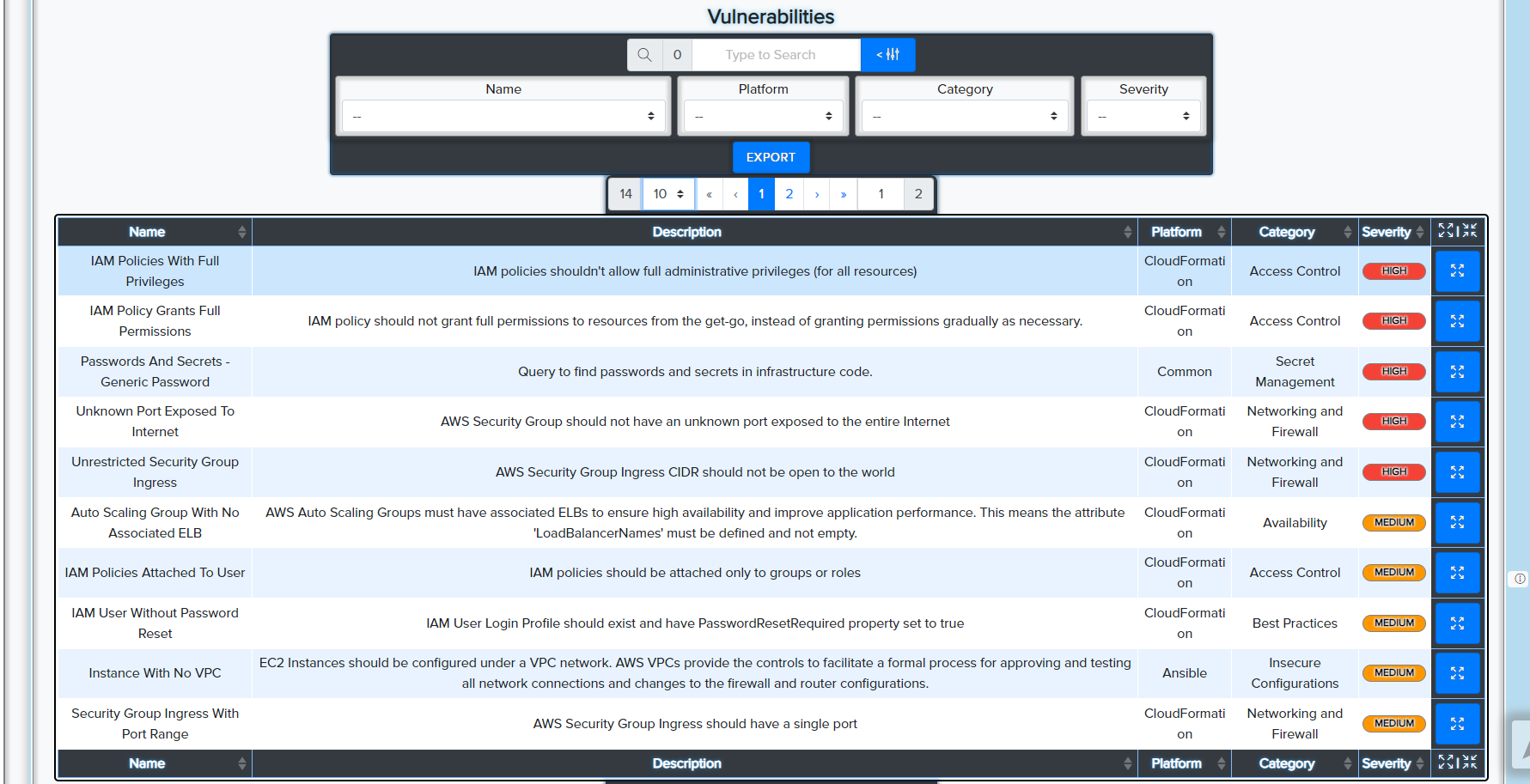This screenshot has width=1530, height=784.
Task: Go to previous page arrow
Action: click(x=735, y=194)
